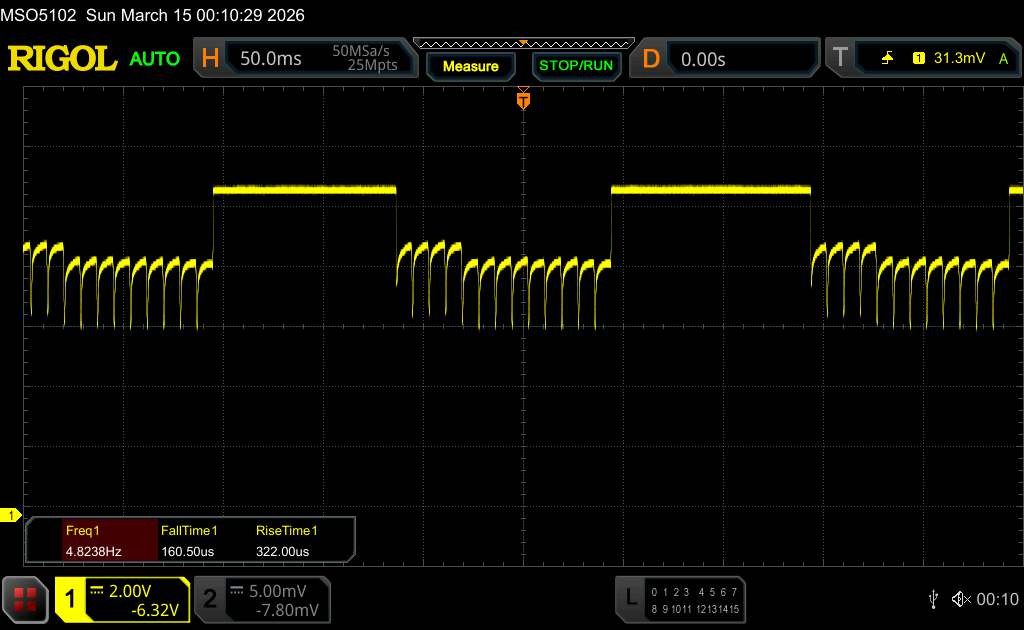Toggle the muted speaker sound icon
This screenshot has width=1024, height=630.
click(961, 598)
